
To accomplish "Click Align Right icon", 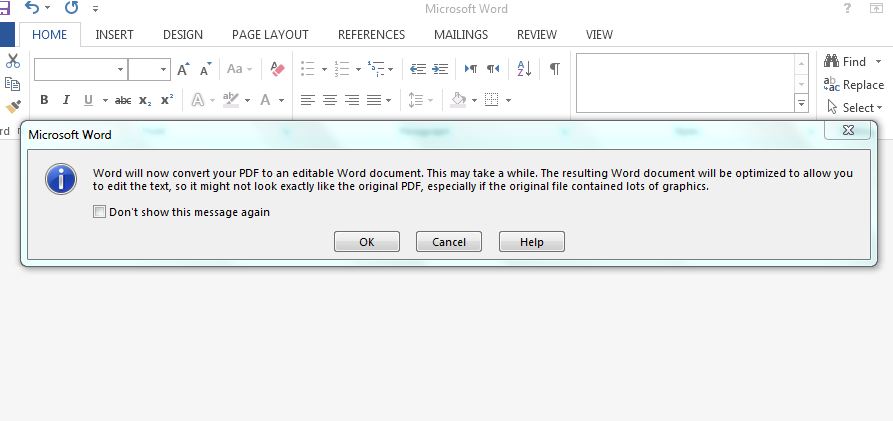I will (x=352, y=100).
